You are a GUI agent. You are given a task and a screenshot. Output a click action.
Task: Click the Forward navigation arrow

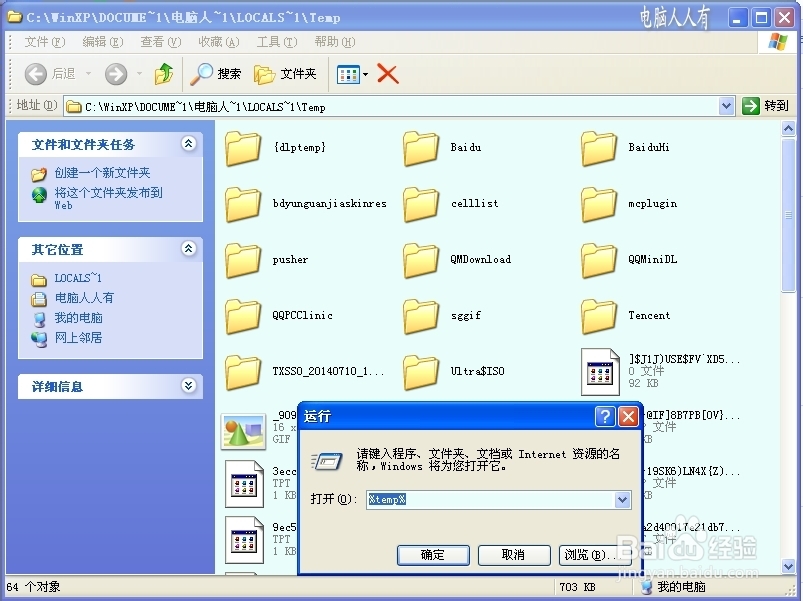pyautogui.click(x=116, y=74)
